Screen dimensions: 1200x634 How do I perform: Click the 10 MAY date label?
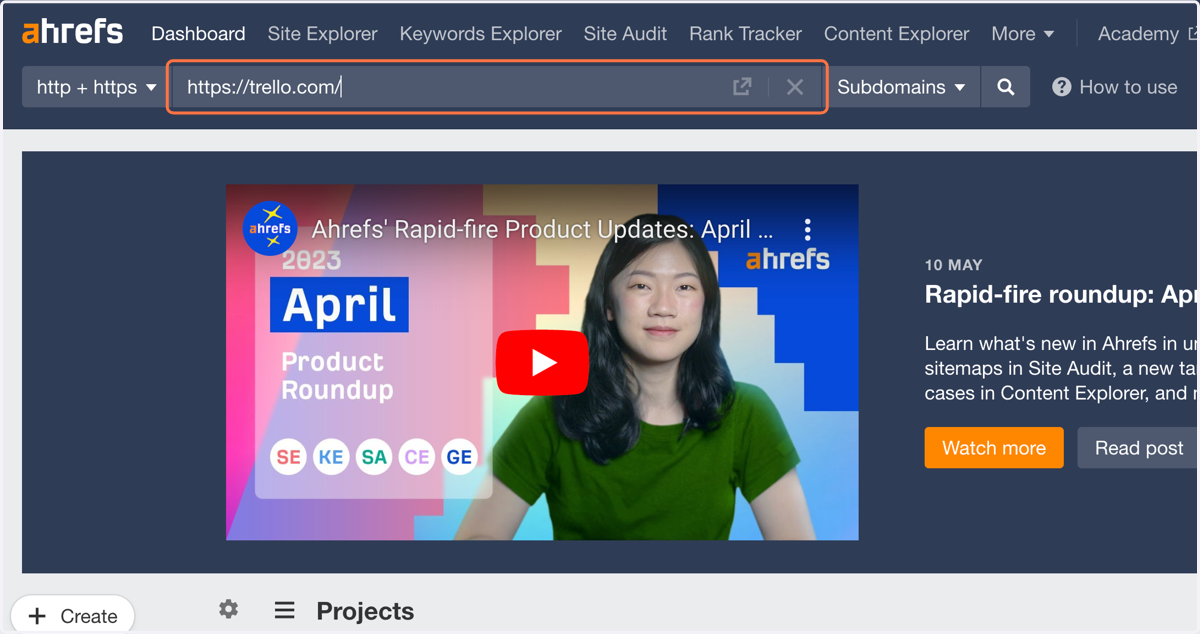954,265
